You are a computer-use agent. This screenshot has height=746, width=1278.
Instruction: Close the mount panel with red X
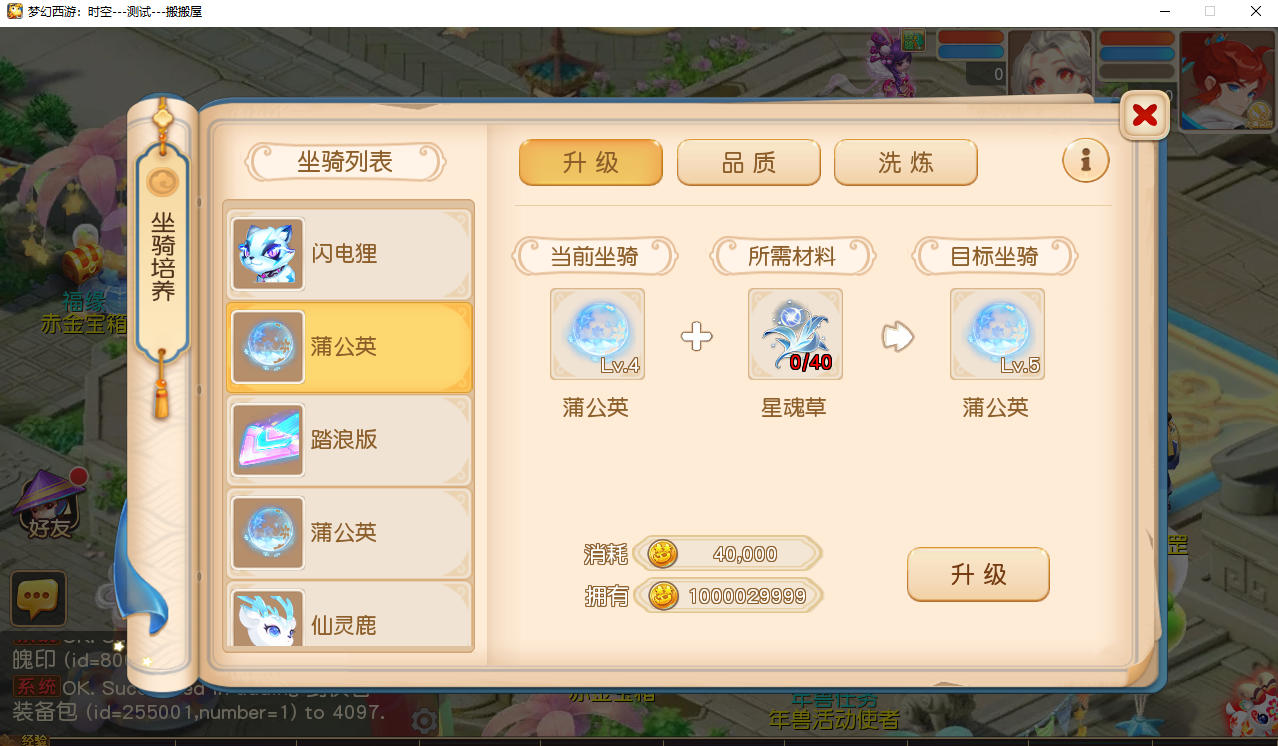pos(1144,115)
